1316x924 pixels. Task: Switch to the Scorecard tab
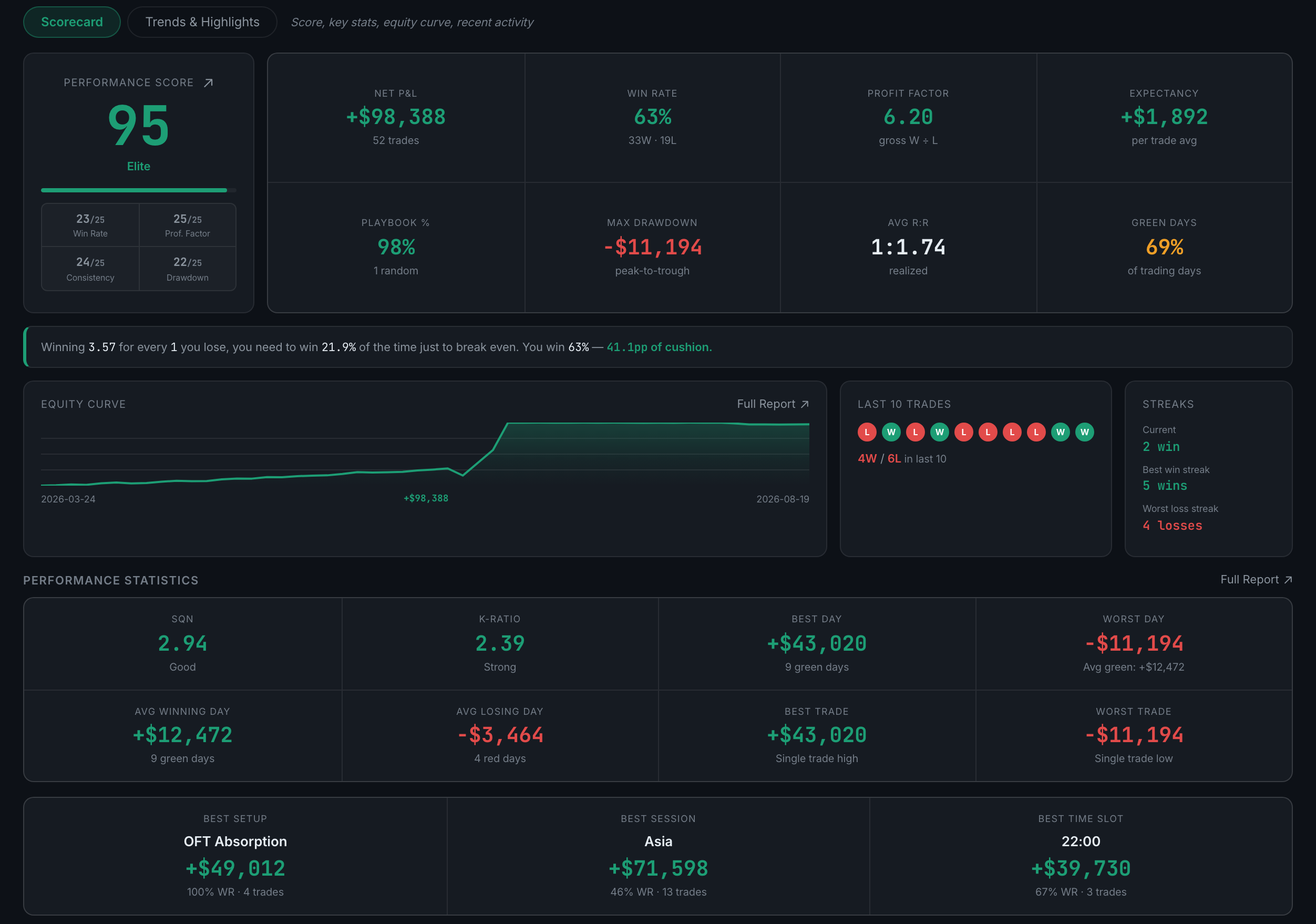click(71, 22)
